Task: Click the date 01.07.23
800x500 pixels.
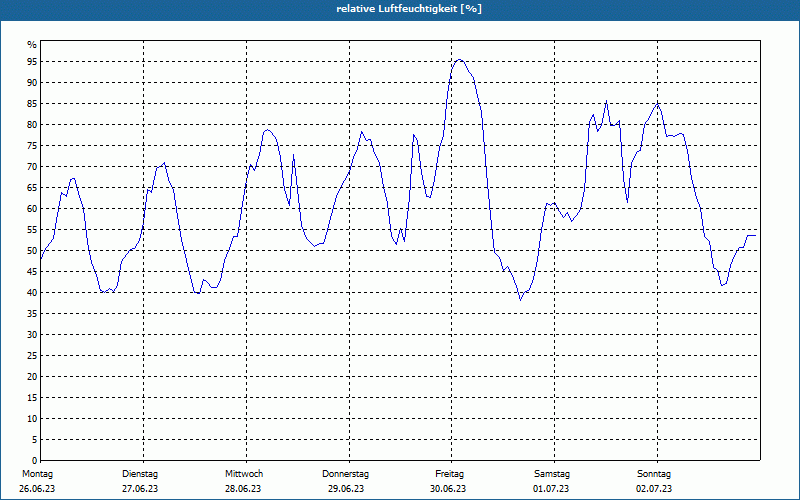Action: [x=551, y=489]
